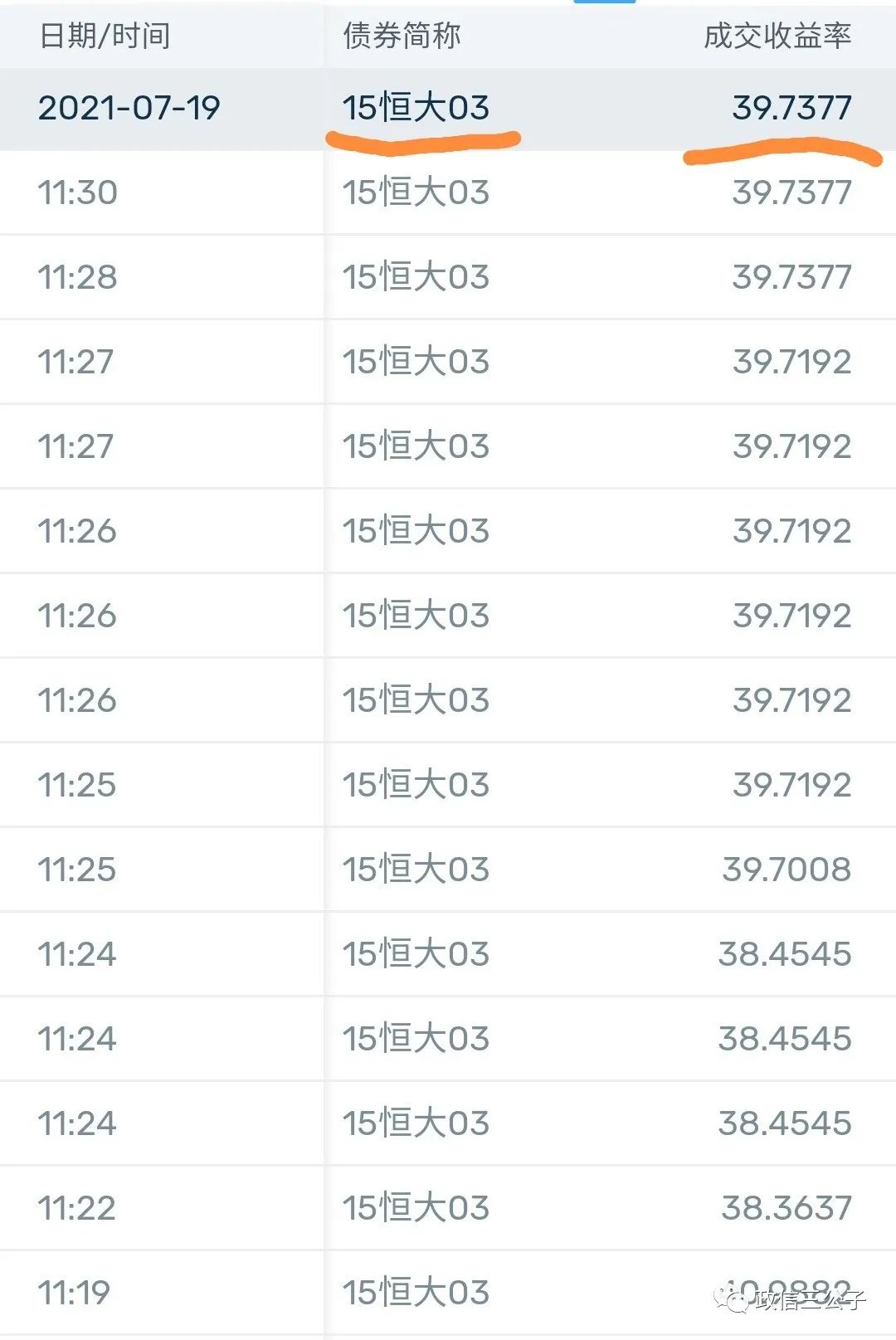Open underlined 15恒大03 in the 2021-07-19 row
The width and height of the screenshot is (896, 1340).
pos(416,108)
